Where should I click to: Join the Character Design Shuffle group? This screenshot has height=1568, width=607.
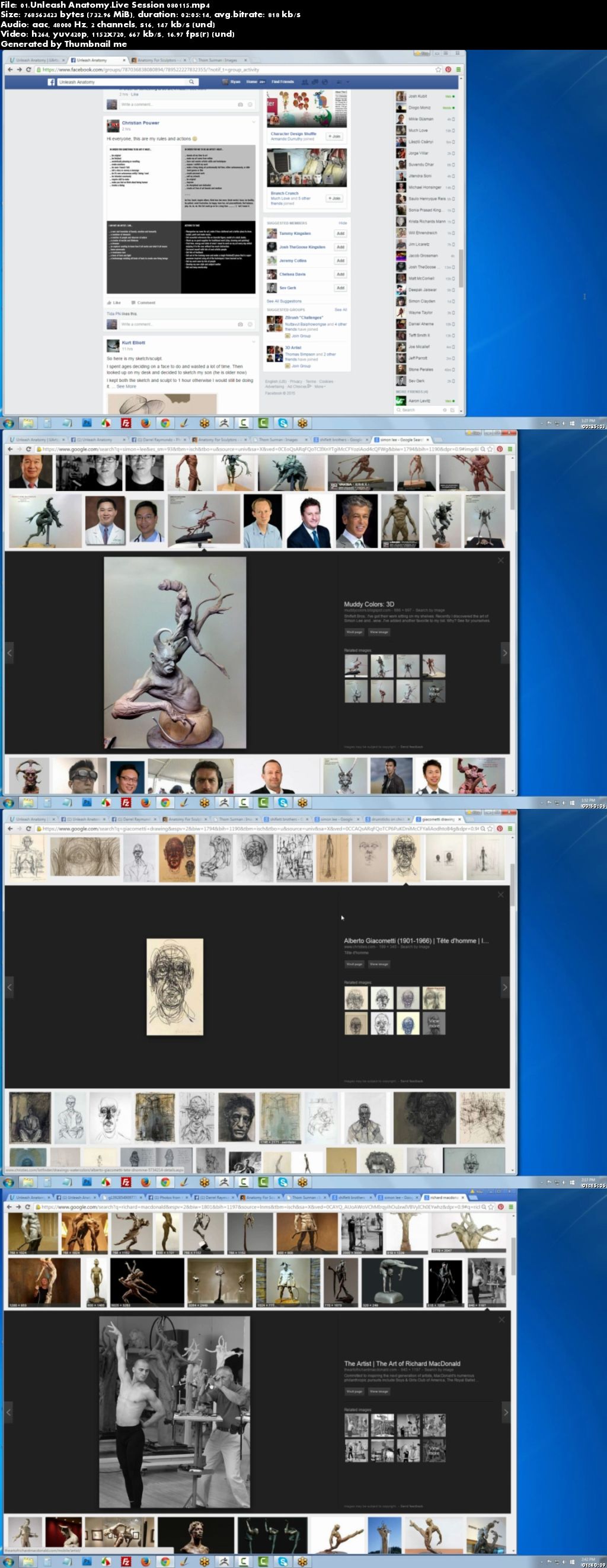(x=334, y=136)
